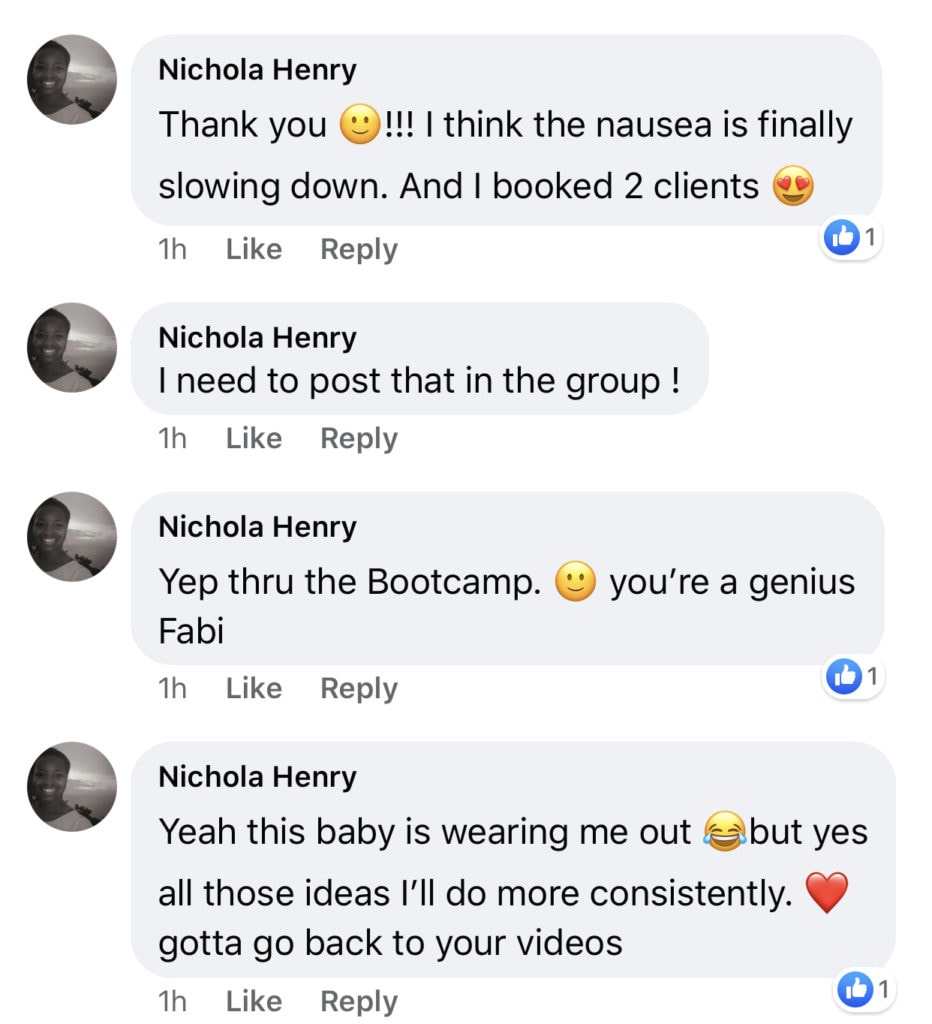Click the 1h timestamp under the group comment
This screenshot has height=1024, width=932.
coord(173,438)
